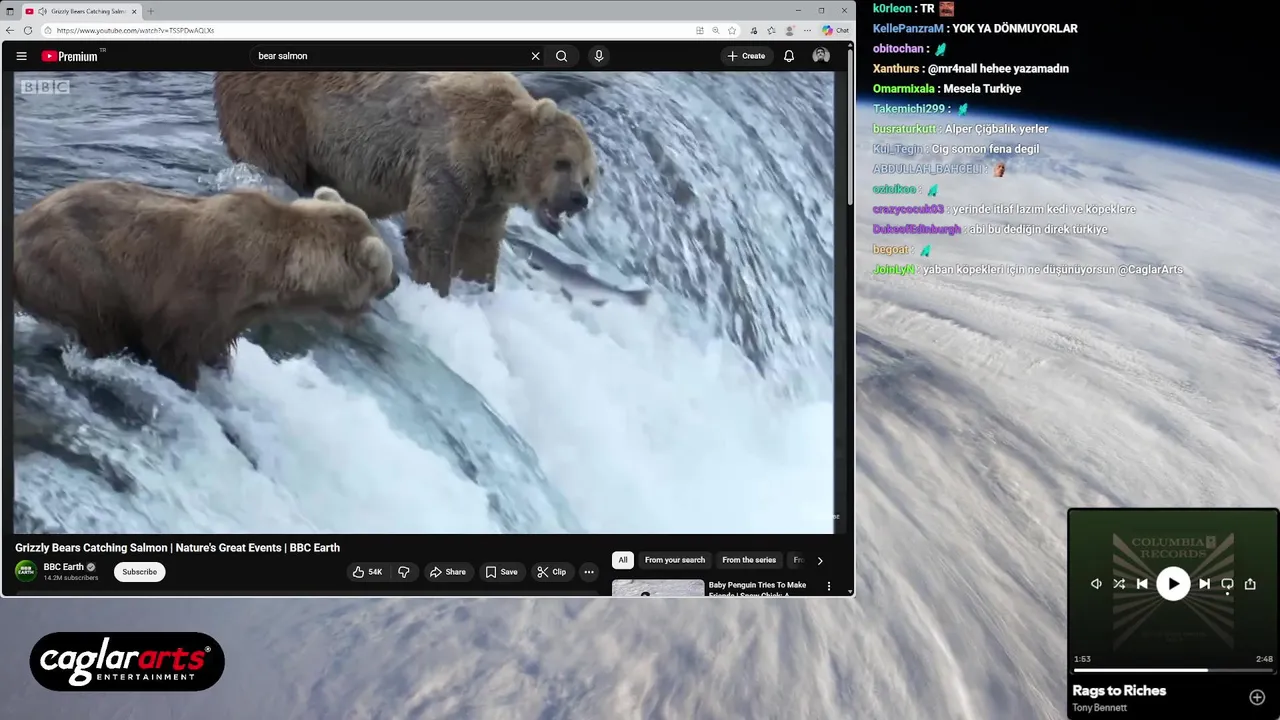Select the 'All' filter chip

tap(623, 560)
